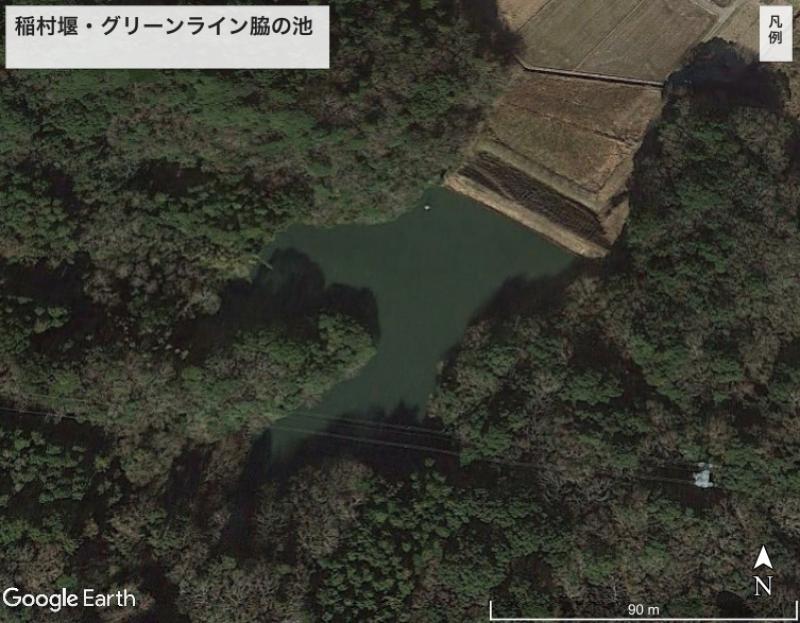
Task: Click the large rice paddy at the top
Action: click(617, 38)
